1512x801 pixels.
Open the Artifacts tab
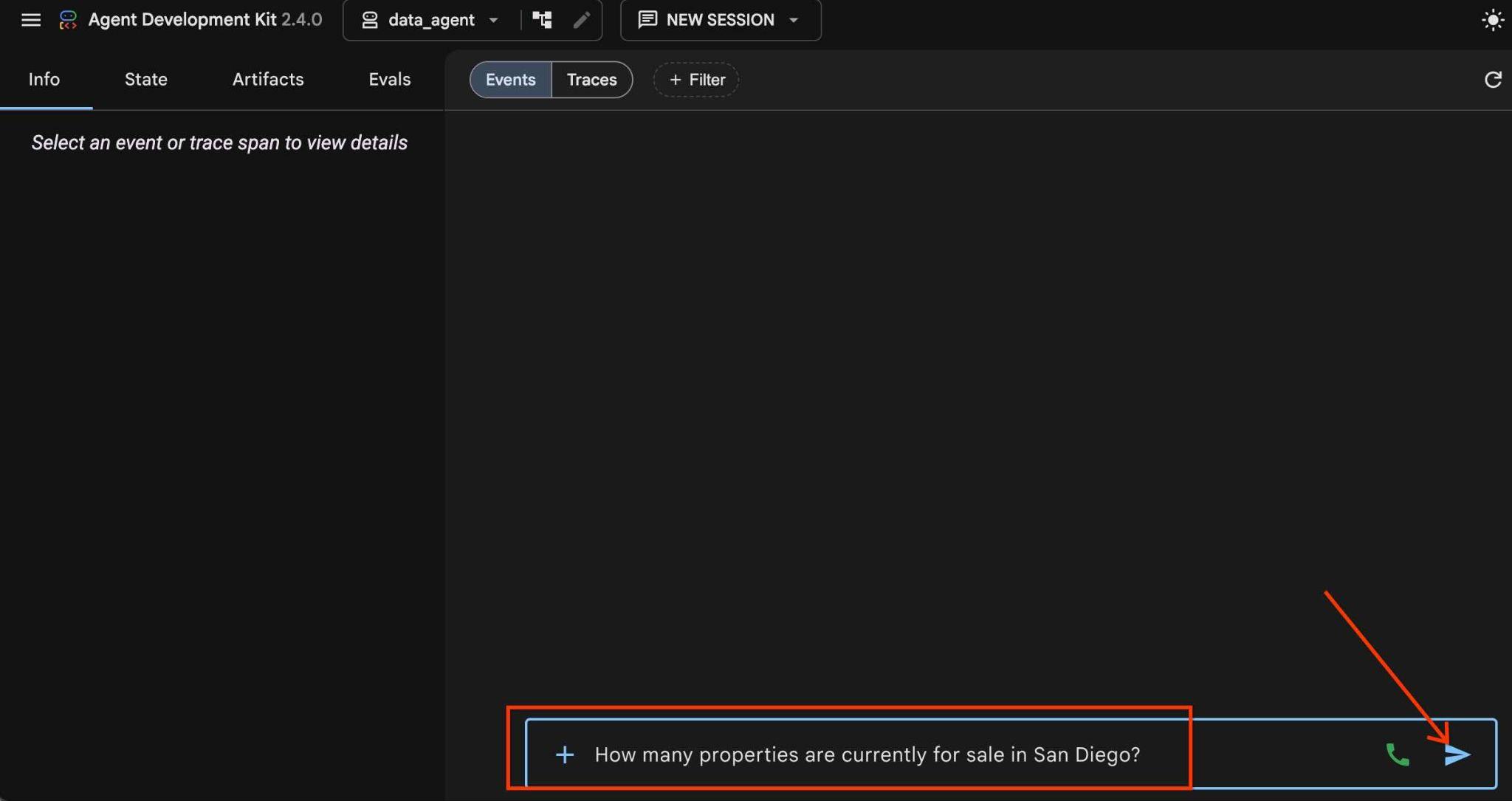click(268, 79)
